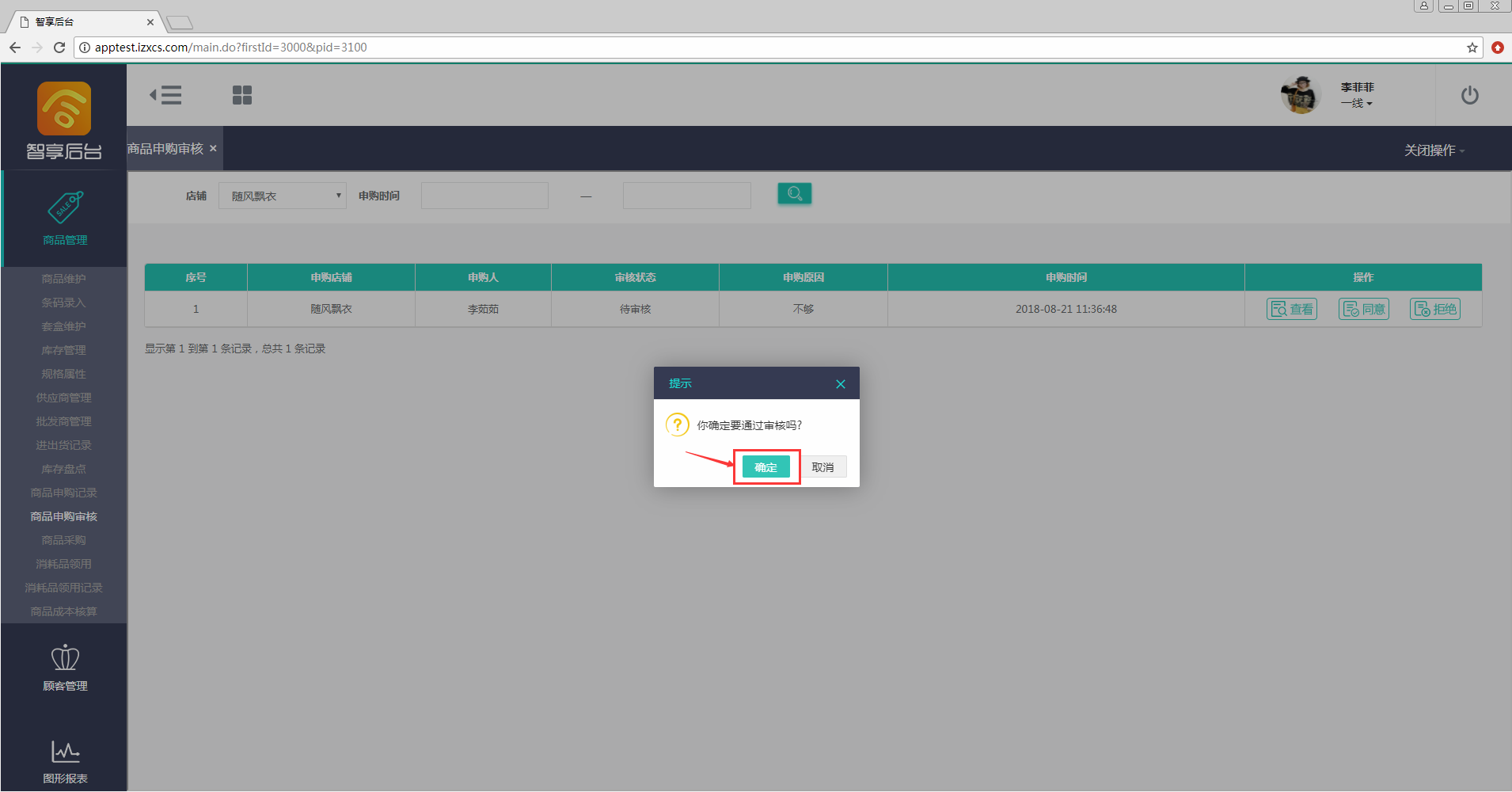
Task: Click the 拒绝 button in the row
Action: [x=1435, y=309]
